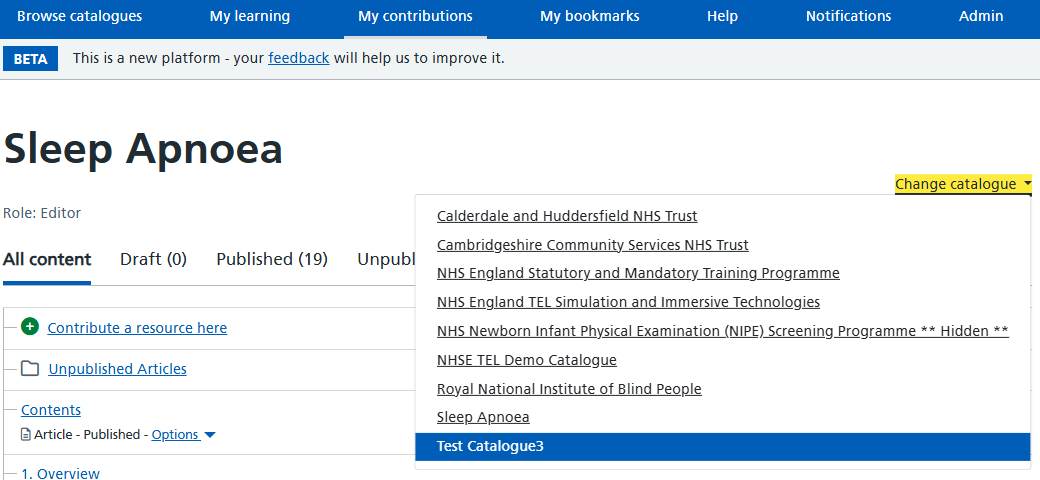Click the green plus contribute icon

pos(30,327)
